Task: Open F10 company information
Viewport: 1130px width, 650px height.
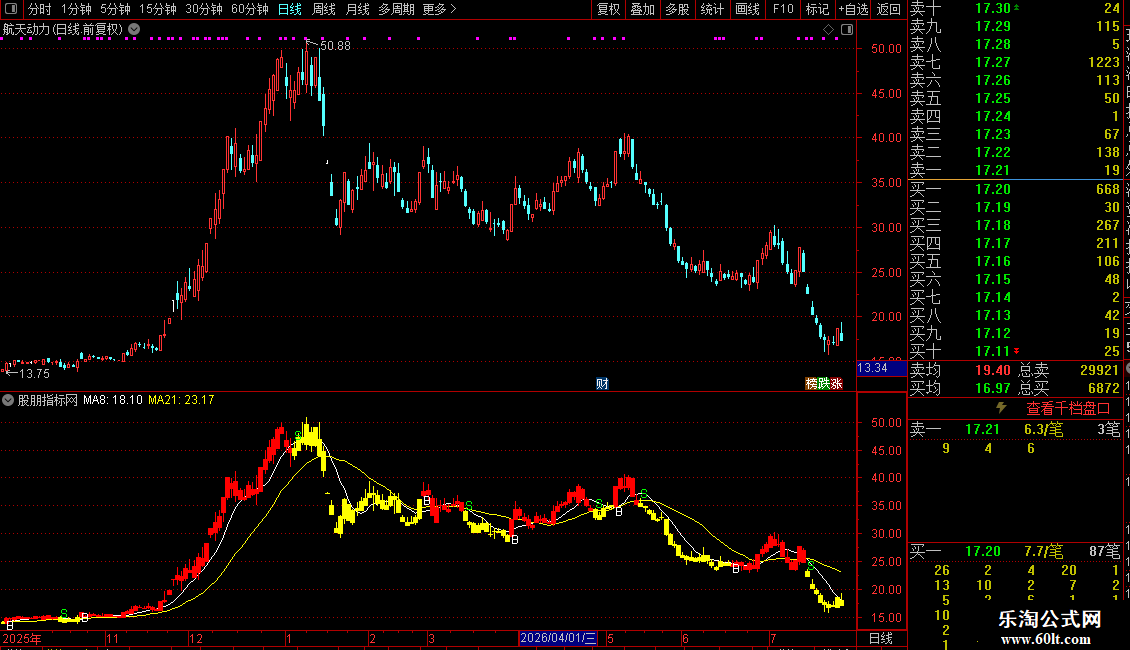Action: [783, 9]
